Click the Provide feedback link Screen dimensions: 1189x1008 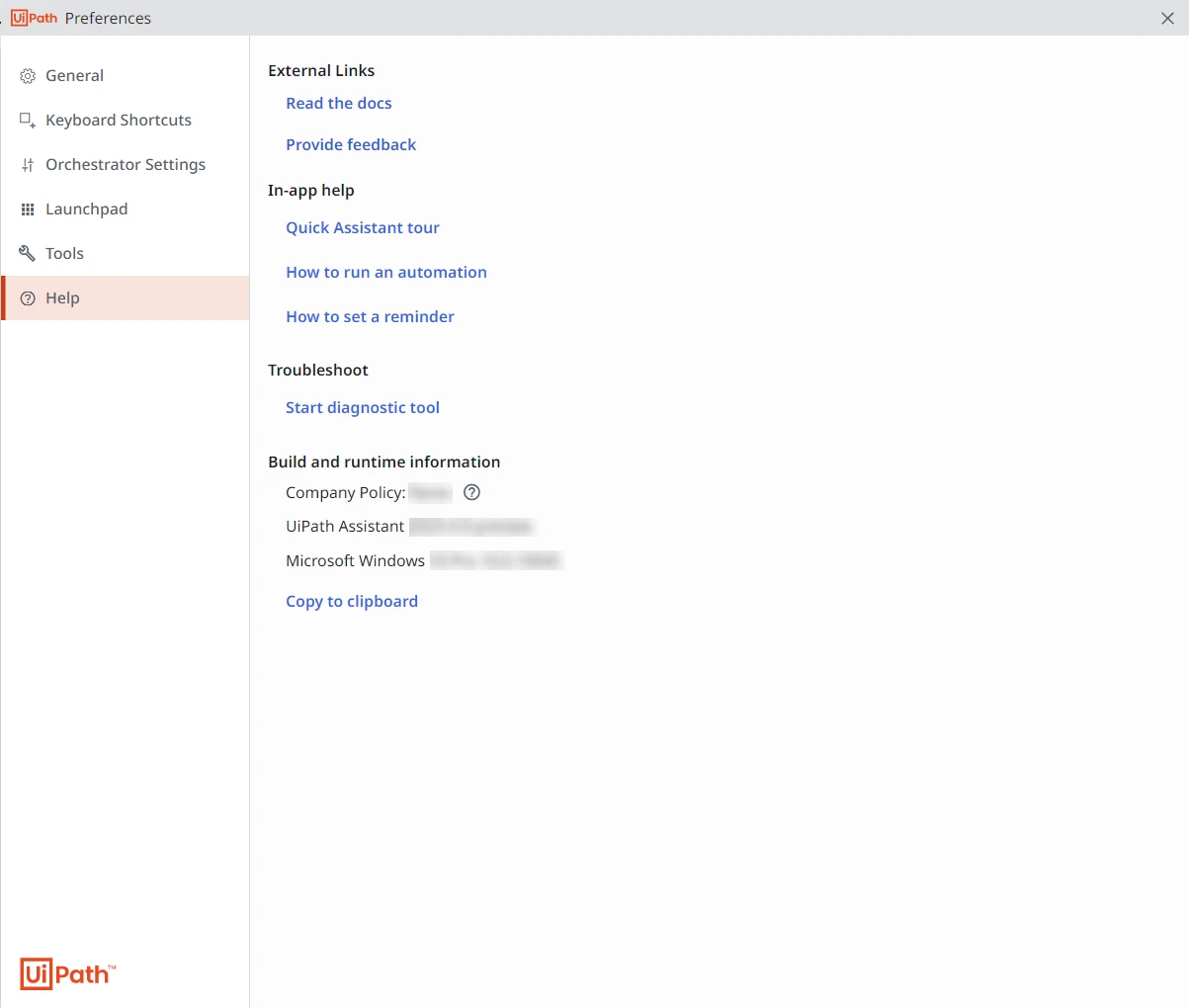pyautogui.click(x=351, y=145)
